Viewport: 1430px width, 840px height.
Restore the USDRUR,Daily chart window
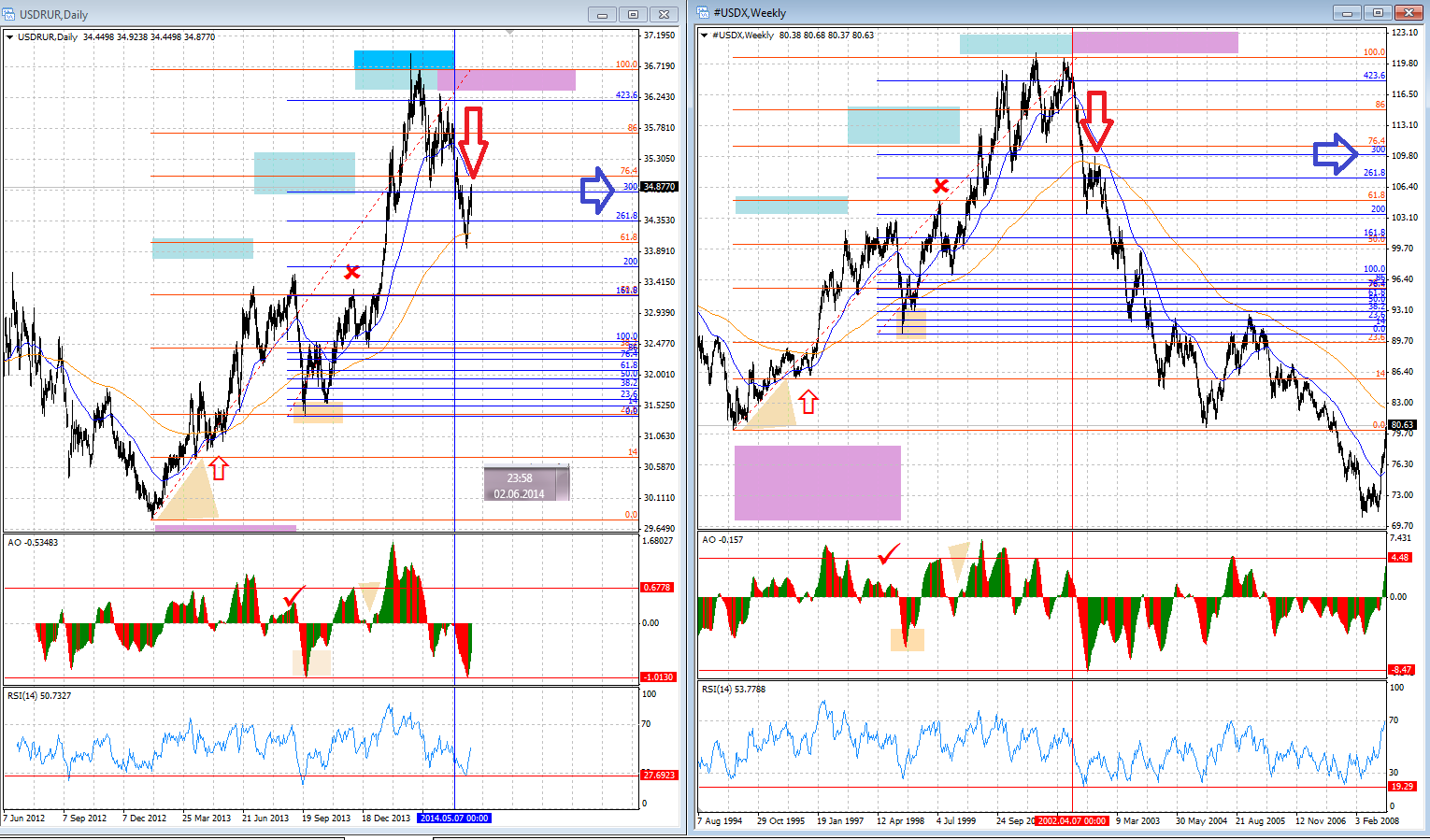coord(633,14)
